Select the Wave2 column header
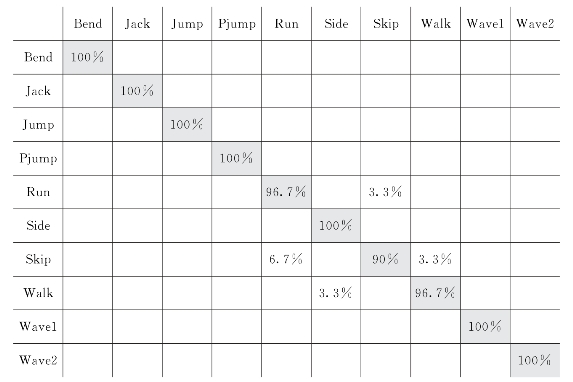The image size is (573, 382). 535,24
